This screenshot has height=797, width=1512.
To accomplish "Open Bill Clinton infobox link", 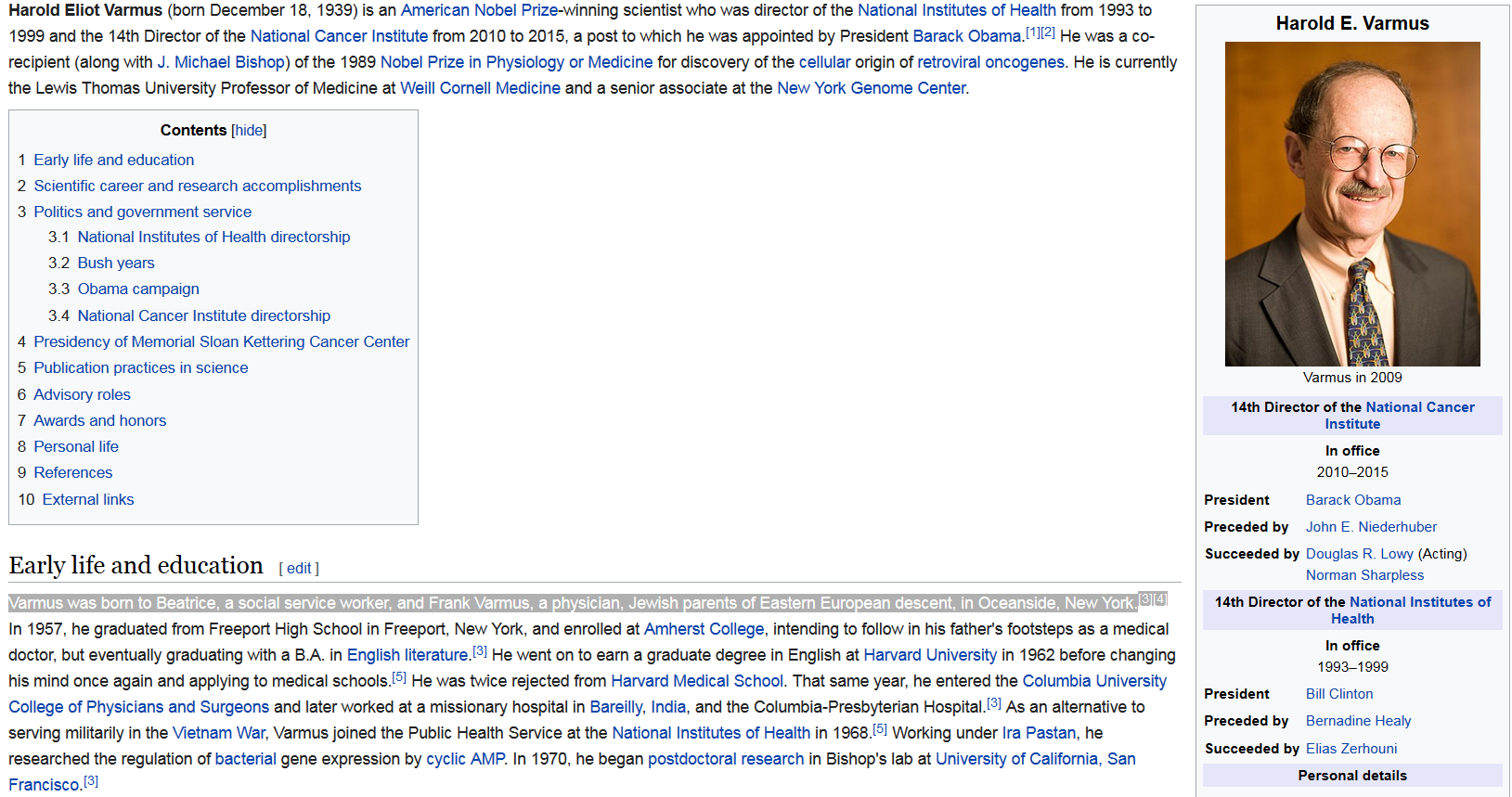I will pyautogui.click(x=1339, y=694).
